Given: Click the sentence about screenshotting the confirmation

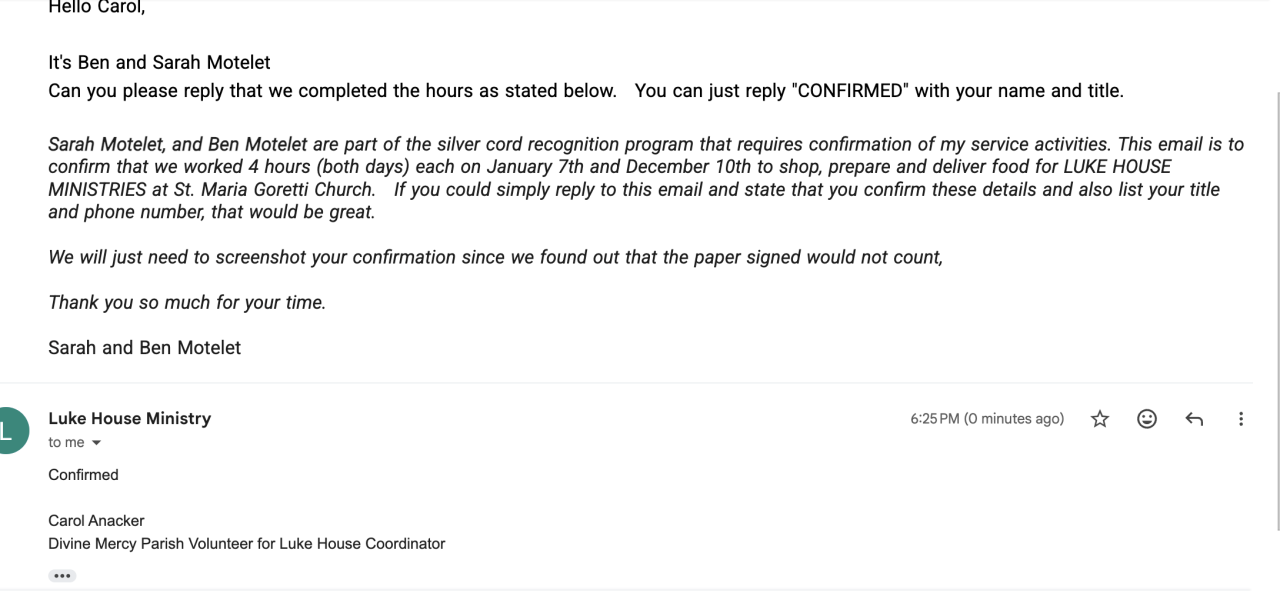Looking at the screenshot, I should [495, 257].
